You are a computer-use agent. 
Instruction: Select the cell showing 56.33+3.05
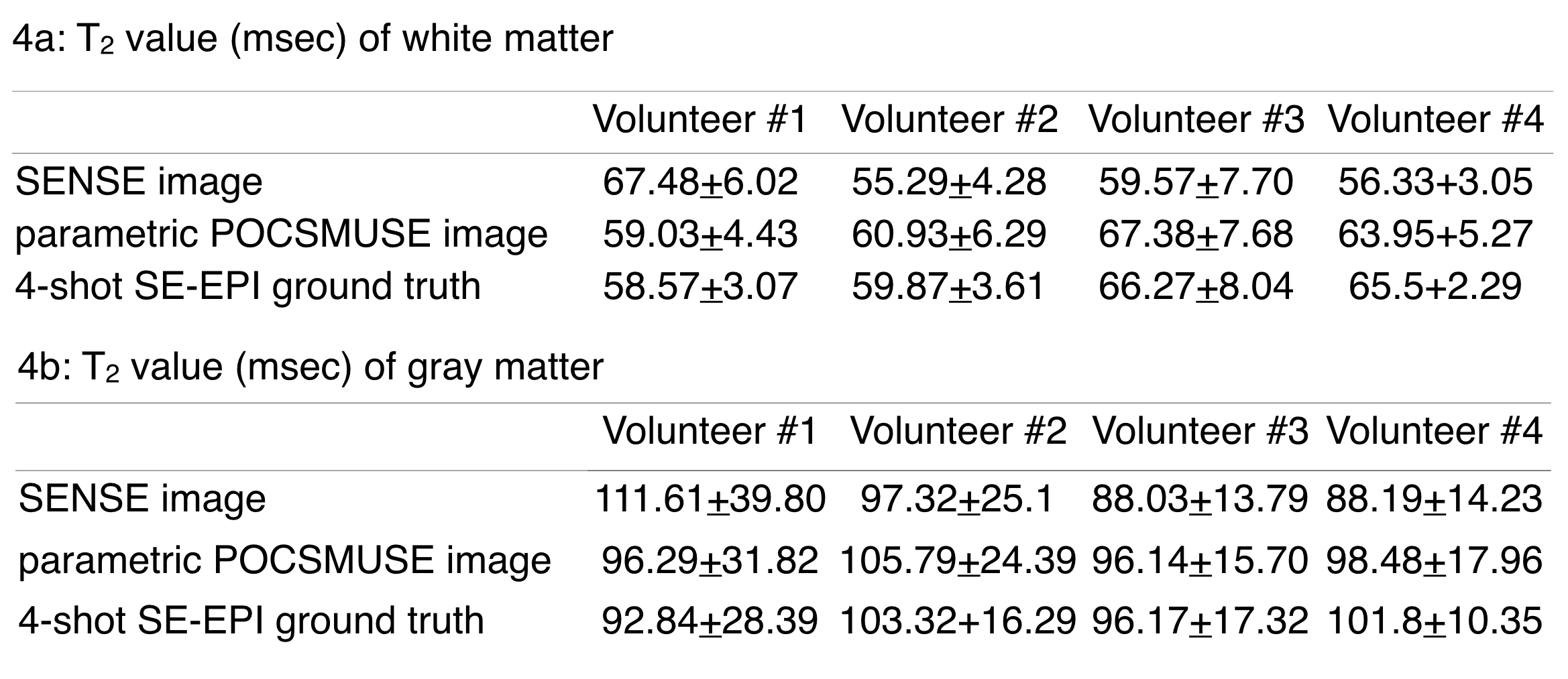pos(1435,182)
